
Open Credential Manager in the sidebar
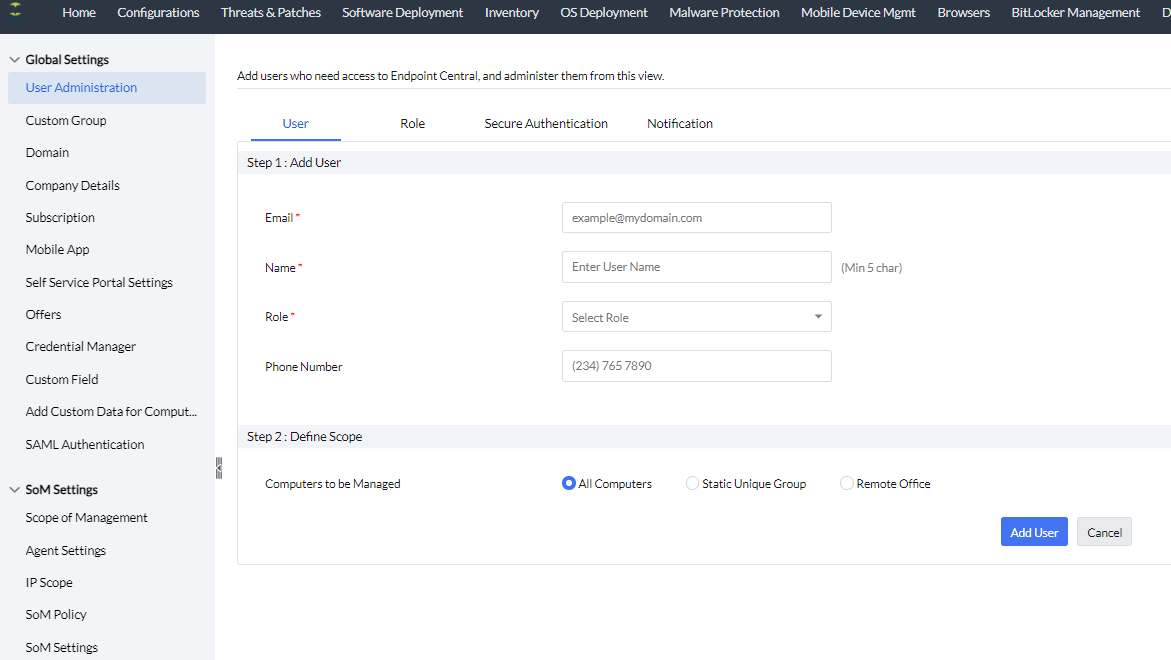(81, 347)
